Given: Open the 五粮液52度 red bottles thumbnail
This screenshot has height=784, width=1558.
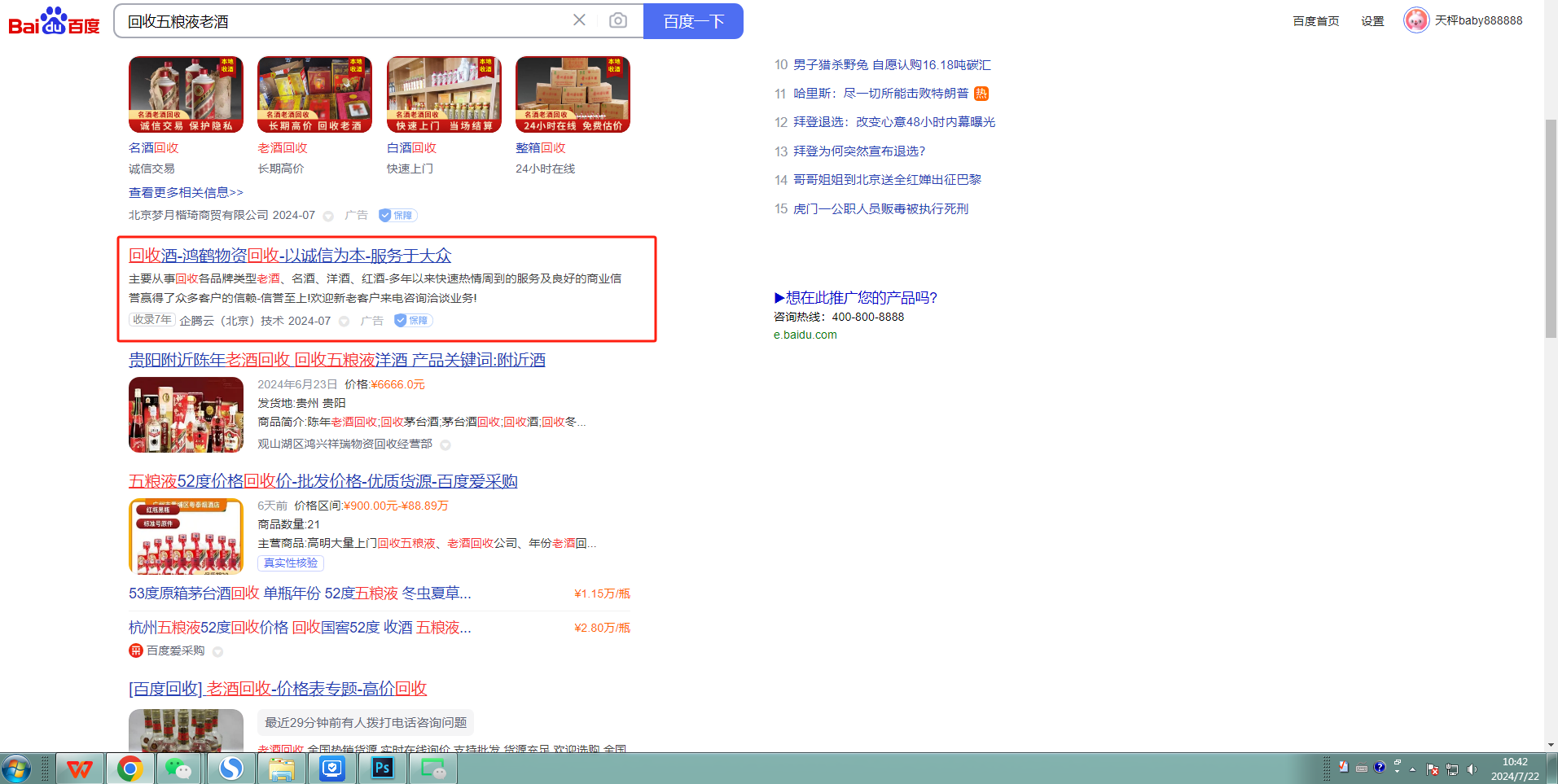Looking at the screenshot, I should point(186,537).
